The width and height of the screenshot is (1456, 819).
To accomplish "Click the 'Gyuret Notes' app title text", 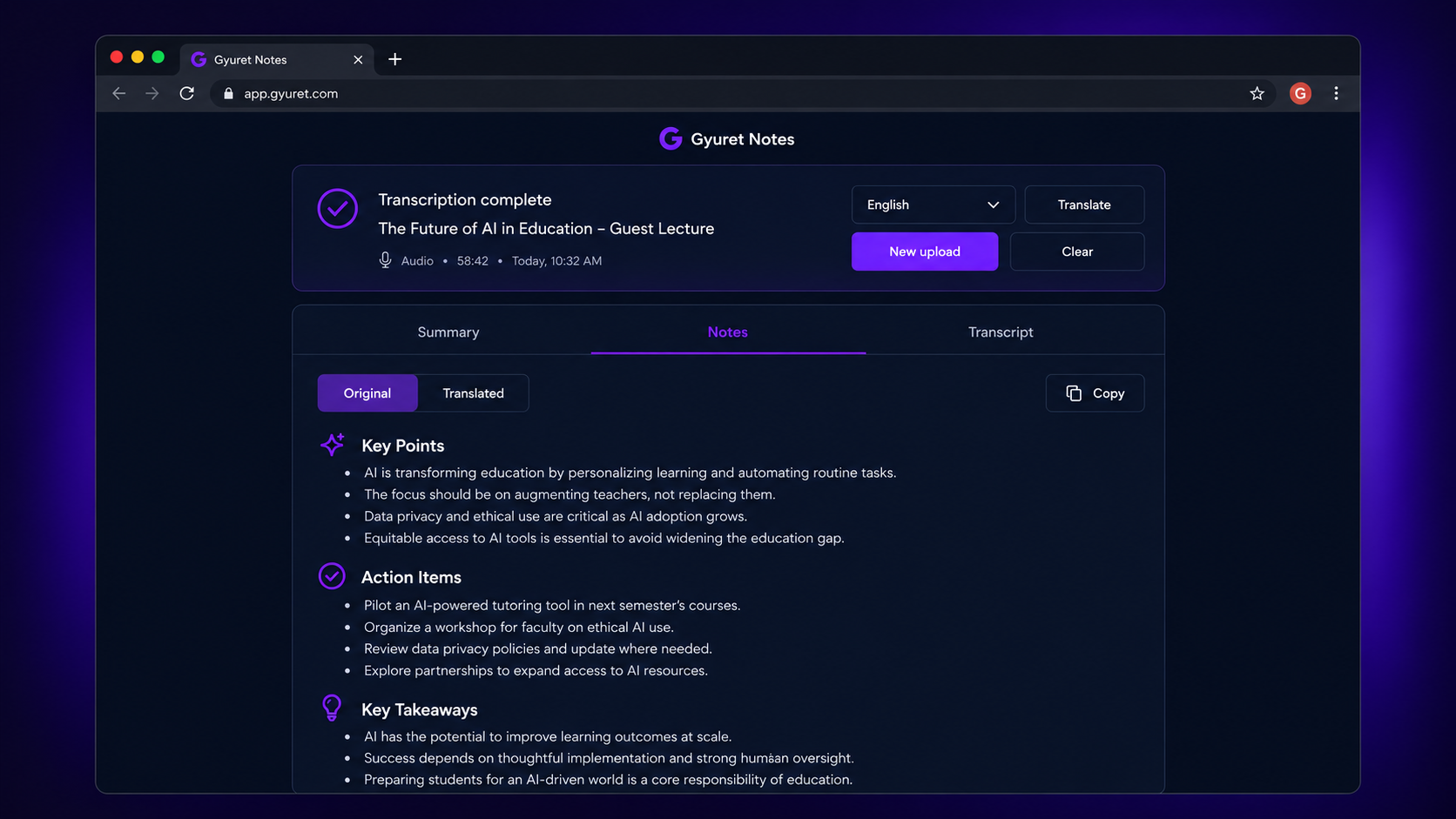I will coord(743,139).
